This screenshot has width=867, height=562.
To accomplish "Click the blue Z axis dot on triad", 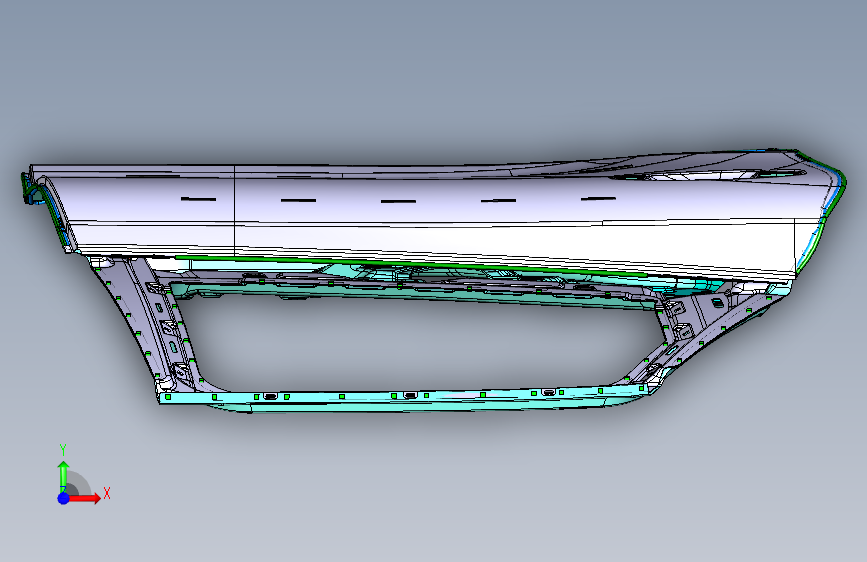I will 64,498.
